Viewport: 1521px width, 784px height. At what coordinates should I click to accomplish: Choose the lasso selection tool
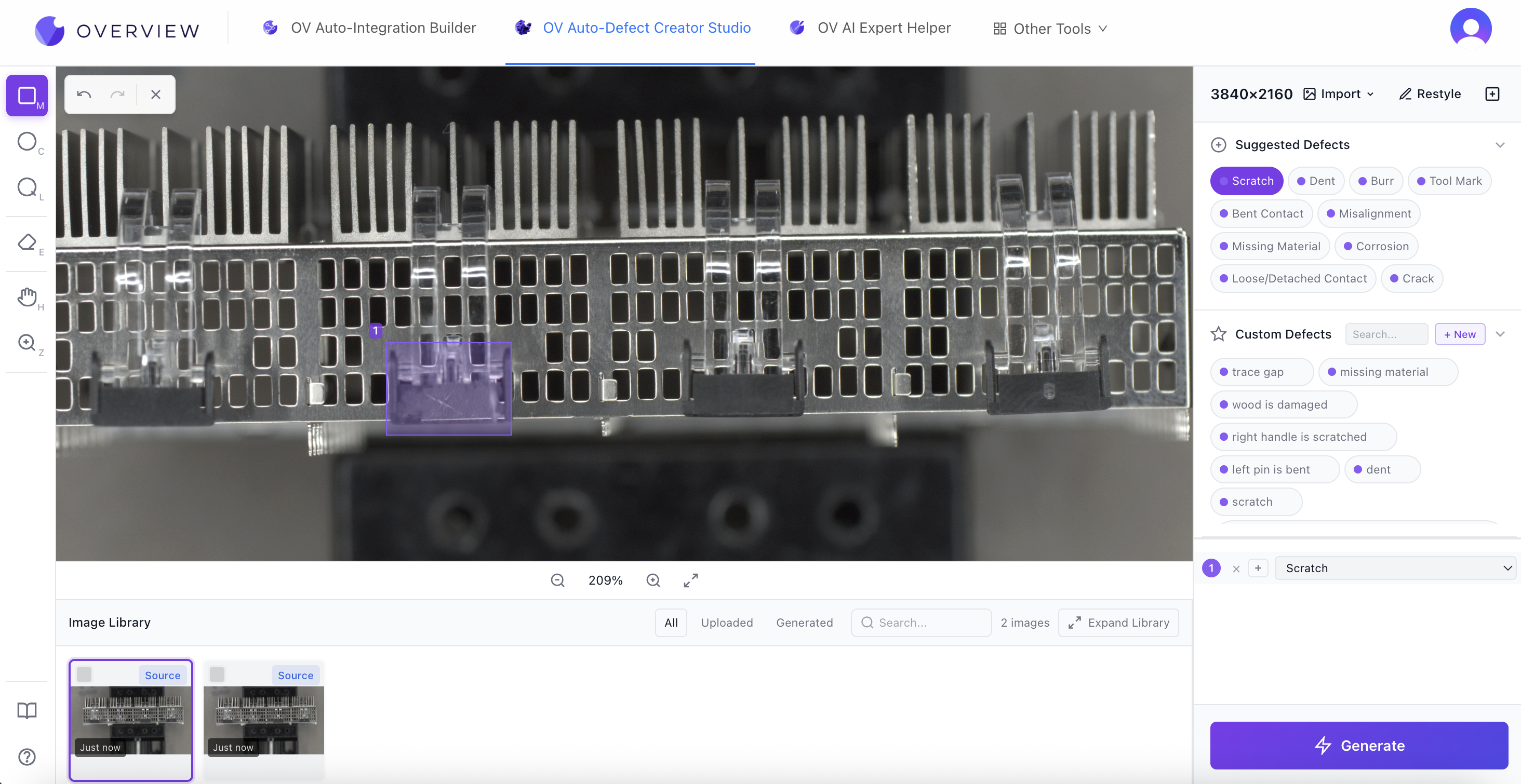[x=27, y=188]
